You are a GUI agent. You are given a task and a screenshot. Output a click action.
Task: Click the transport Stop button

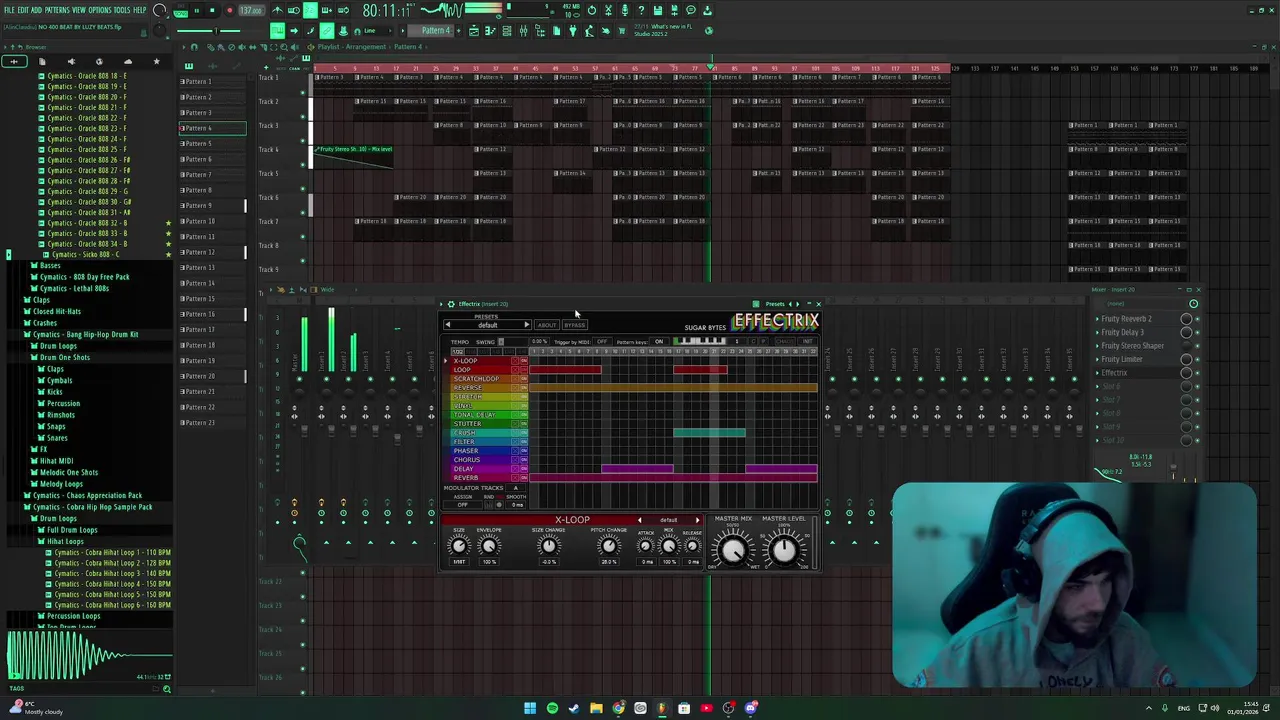click(x=212, y=11)
